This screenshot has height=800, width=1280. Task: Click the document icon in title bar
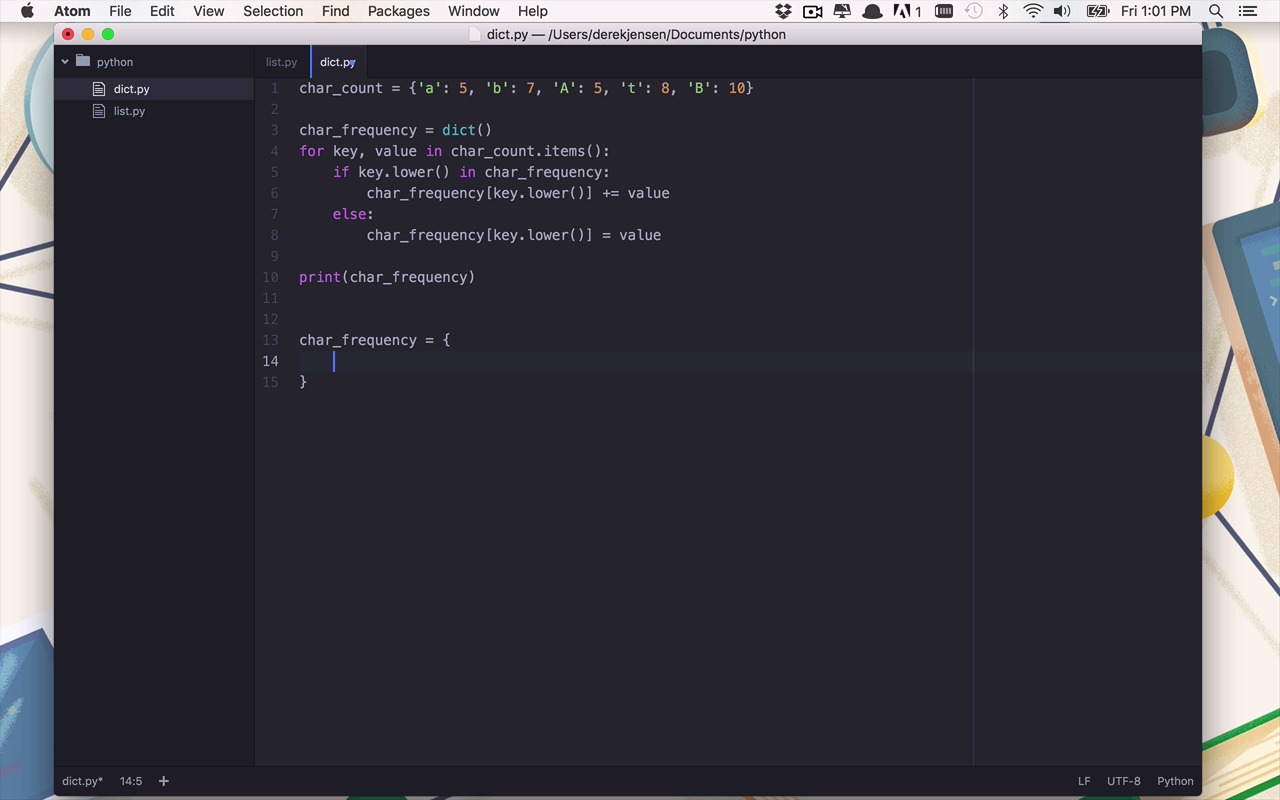pos(475,34)
